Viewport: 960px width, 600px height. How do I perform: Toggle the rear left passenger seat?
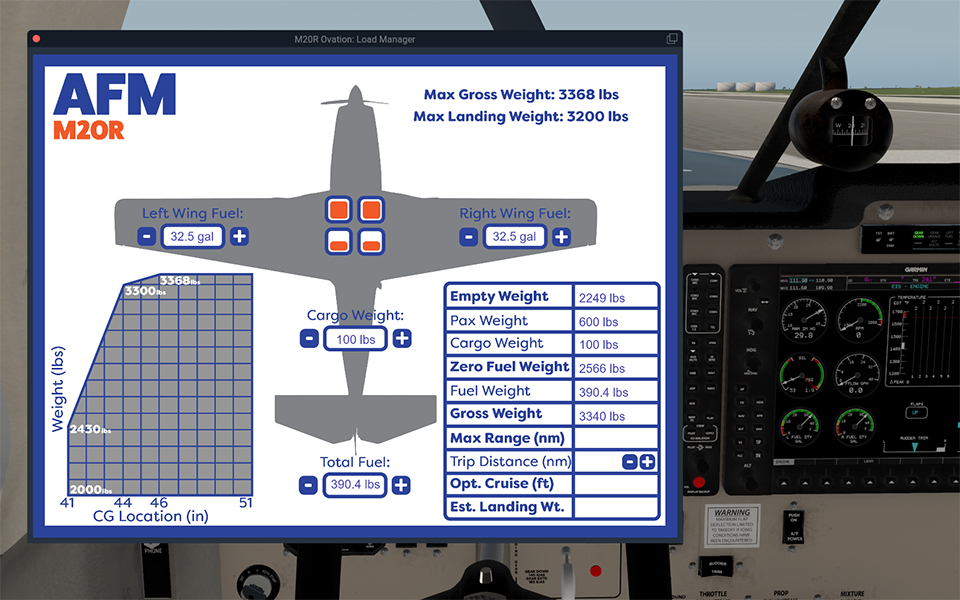[339, 242]
